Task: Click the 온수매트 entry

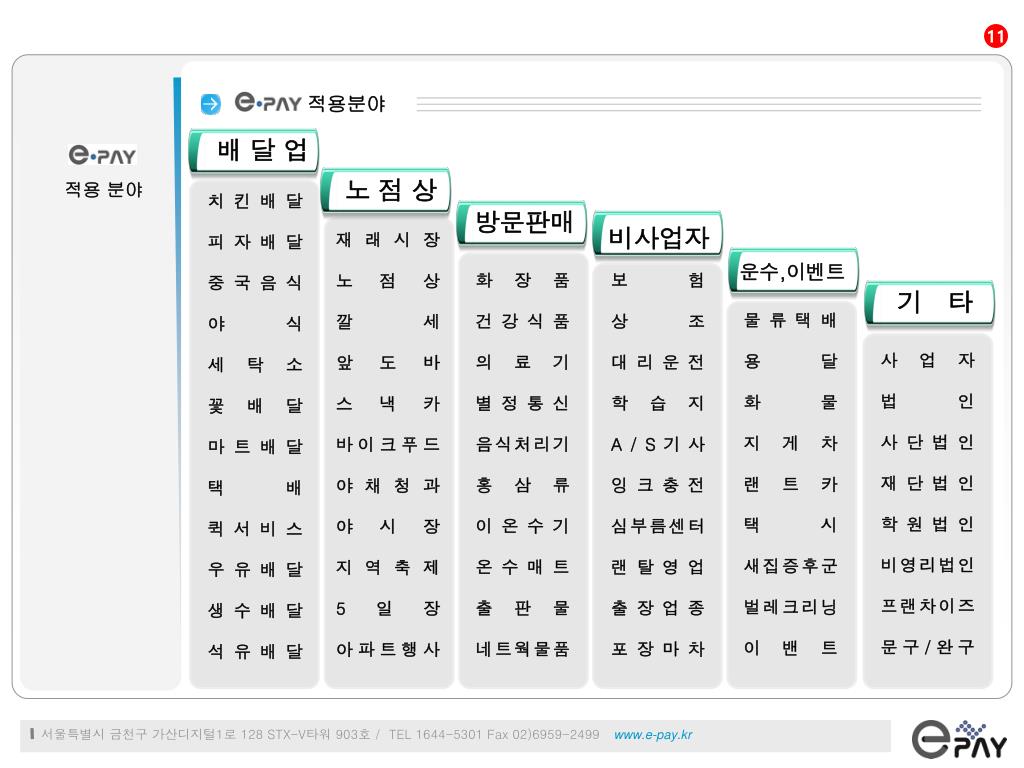Action: (522, 566)
